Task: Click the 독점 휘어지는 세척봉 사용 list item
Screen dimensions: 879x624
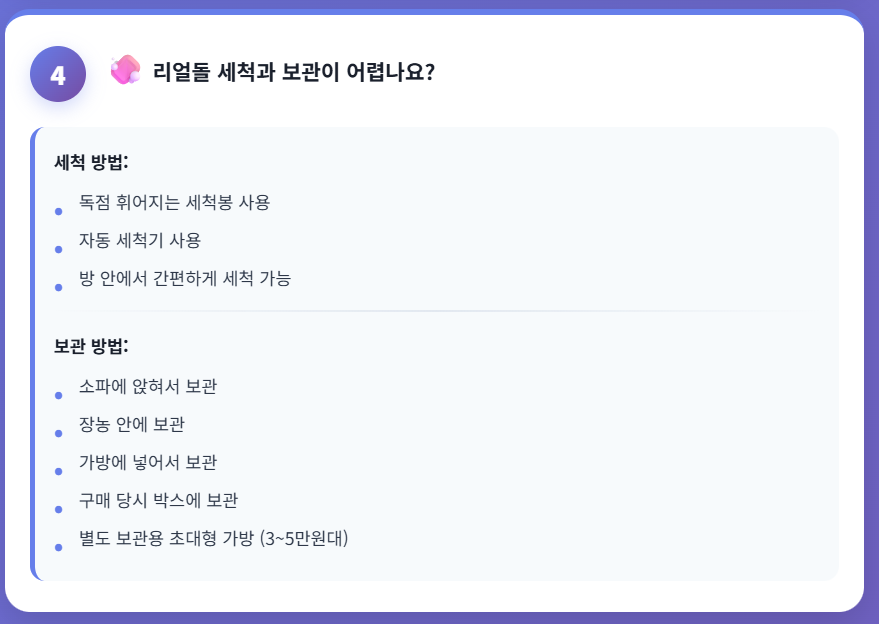Action: [x=174, y=202]
